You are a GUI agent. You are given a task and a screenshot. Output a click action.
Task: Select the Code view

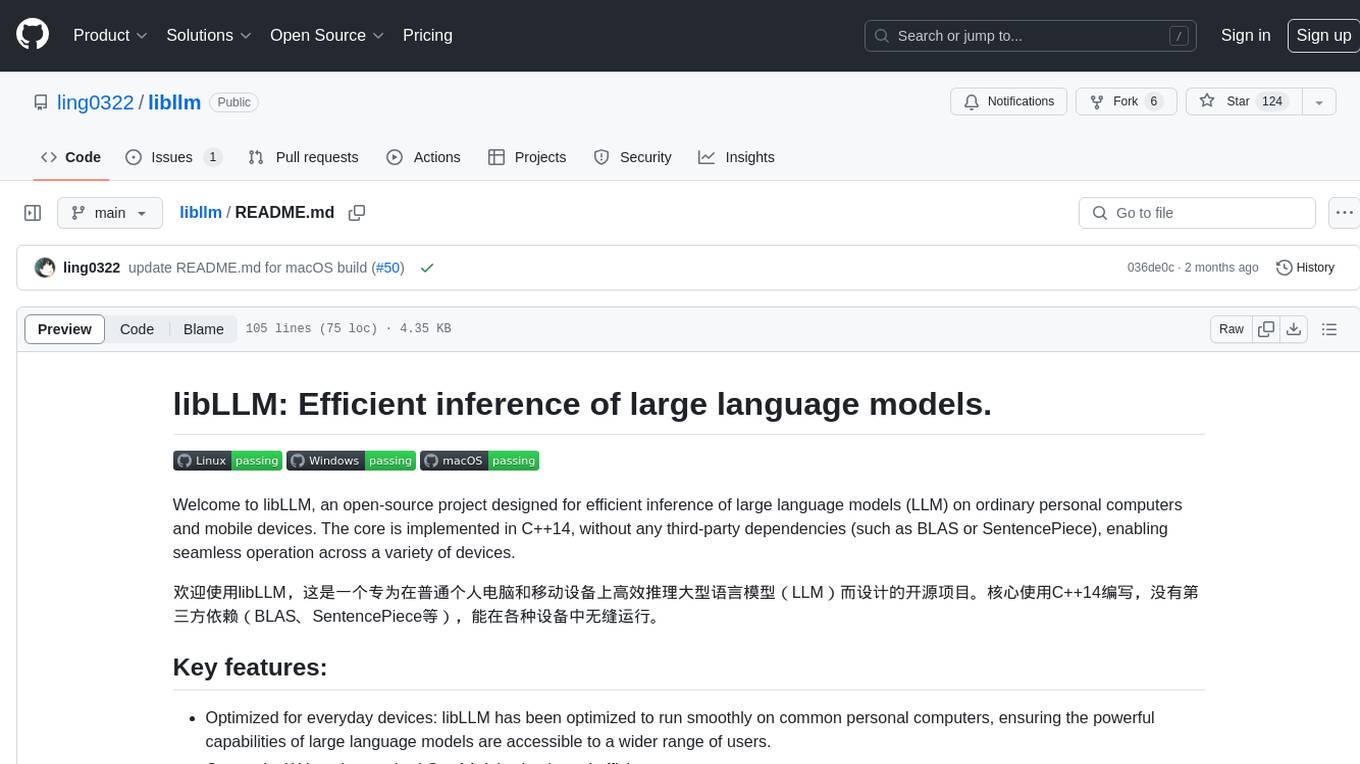click(x=137, y=329)
